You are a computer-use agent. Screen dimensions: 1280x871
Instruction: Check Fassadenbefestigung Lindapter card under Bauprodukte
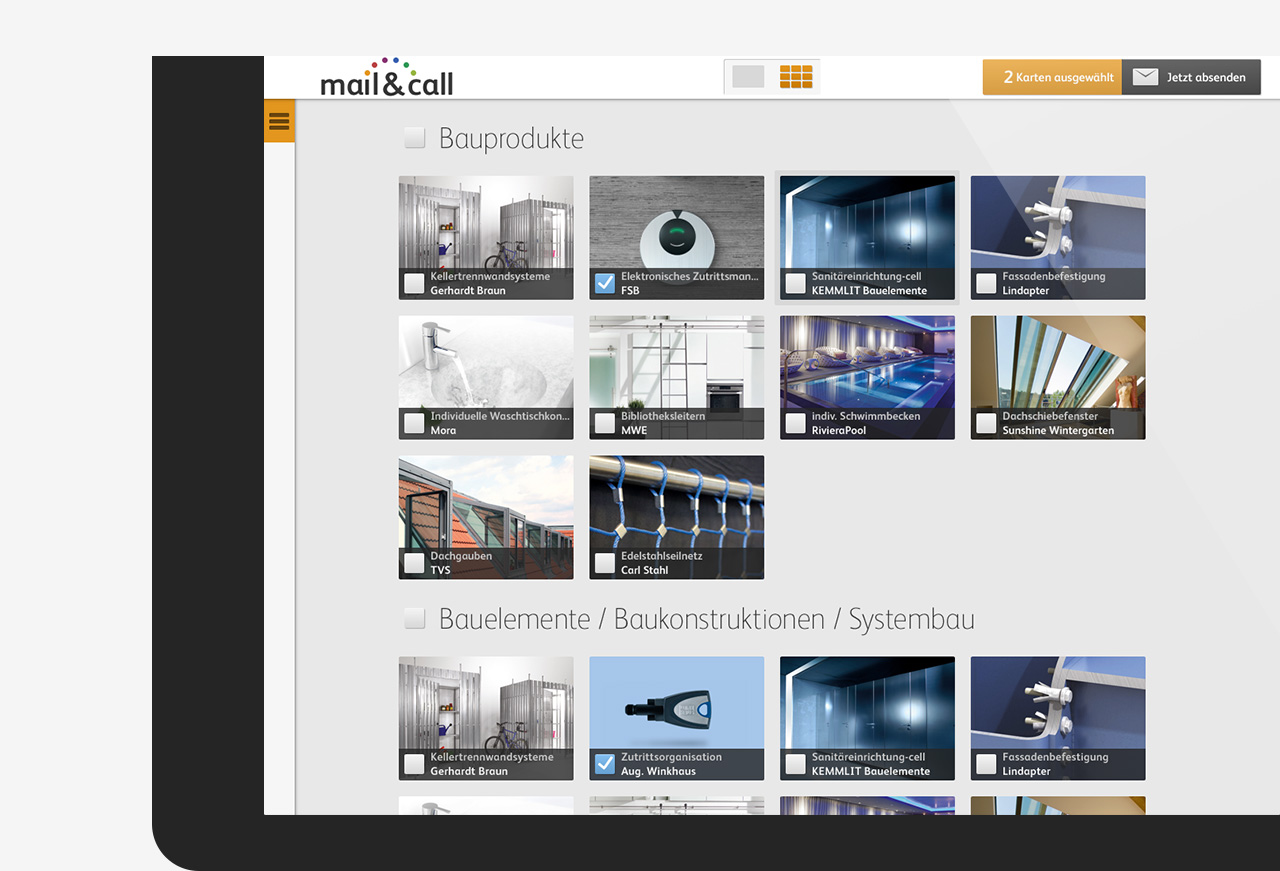pyautogui.click(x=986, y=283)
